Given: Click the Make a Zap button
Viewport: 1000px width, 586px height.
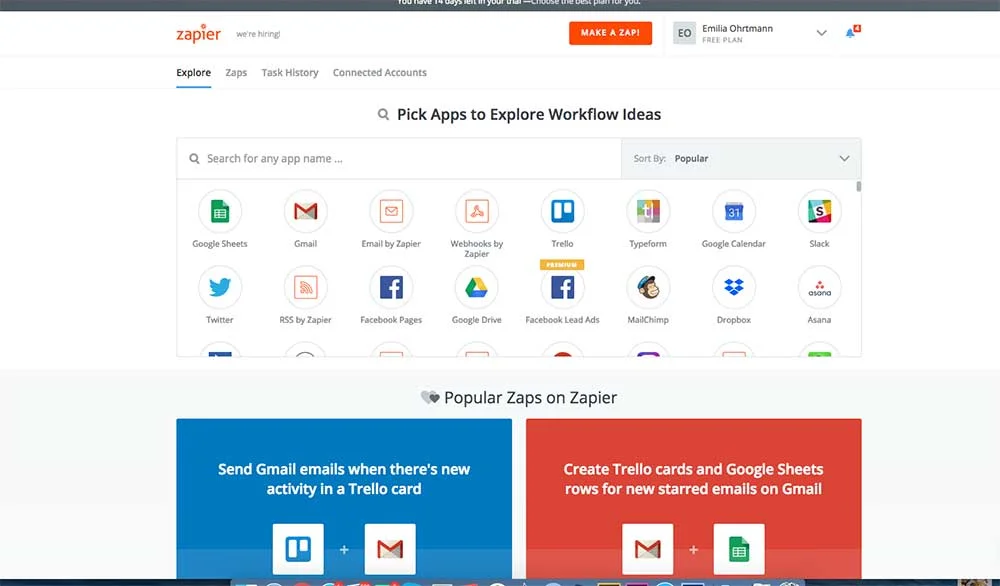Looking at the screenshot, I should tap(610, 33).
